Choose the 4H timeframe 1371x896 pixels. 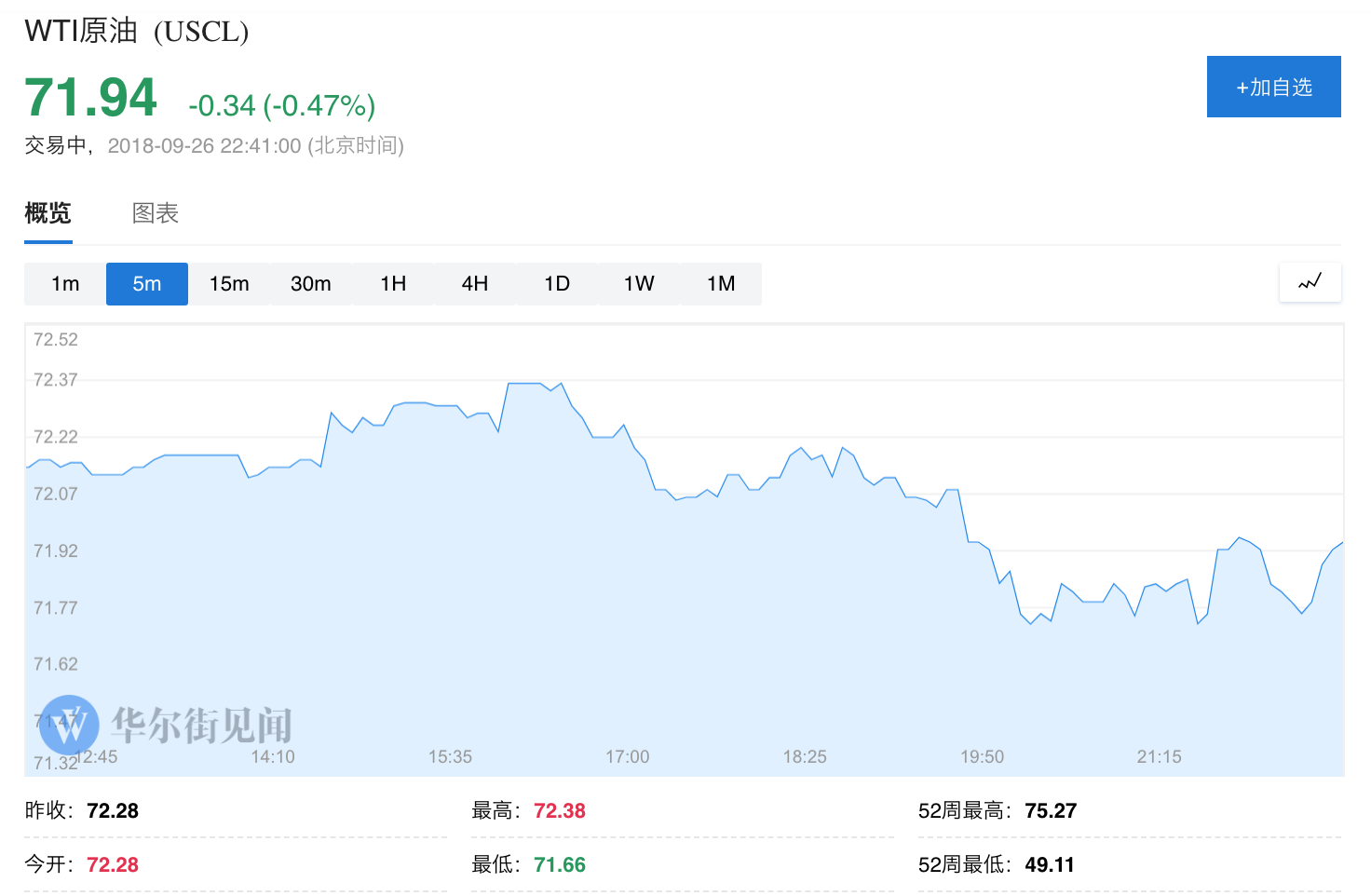coord(475,284)
